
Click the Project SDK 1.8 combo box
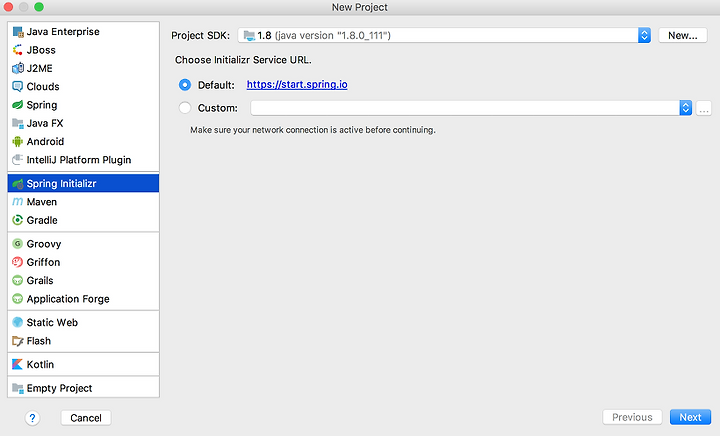444,35
